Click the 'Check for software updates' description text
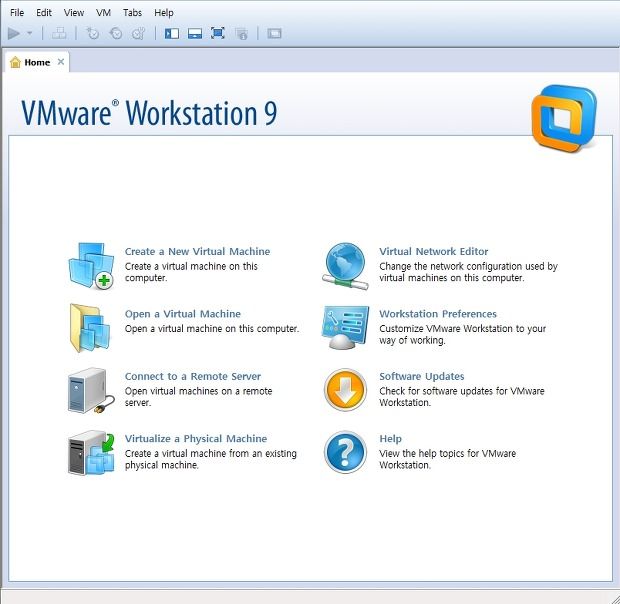The height and width of the screenshot is (604, 620). [x=462, y=397]
